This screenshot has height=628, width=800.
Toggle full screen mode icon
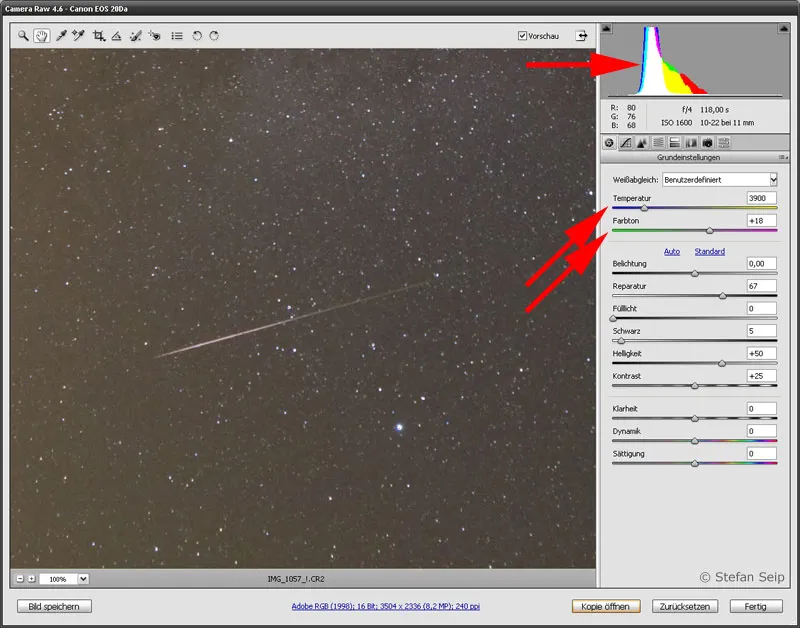point(581,36)
